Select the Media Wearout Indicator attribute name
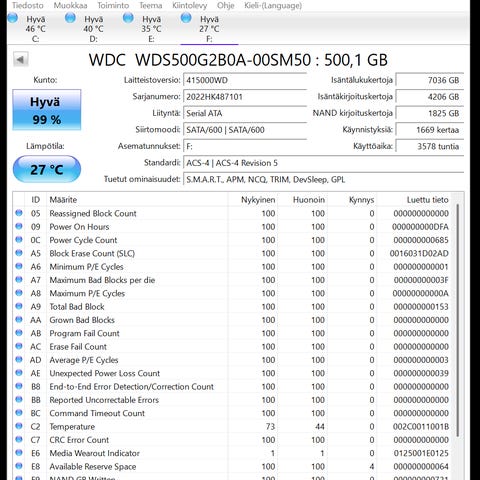This screenshot has height=480, width=480. point(95,453)
